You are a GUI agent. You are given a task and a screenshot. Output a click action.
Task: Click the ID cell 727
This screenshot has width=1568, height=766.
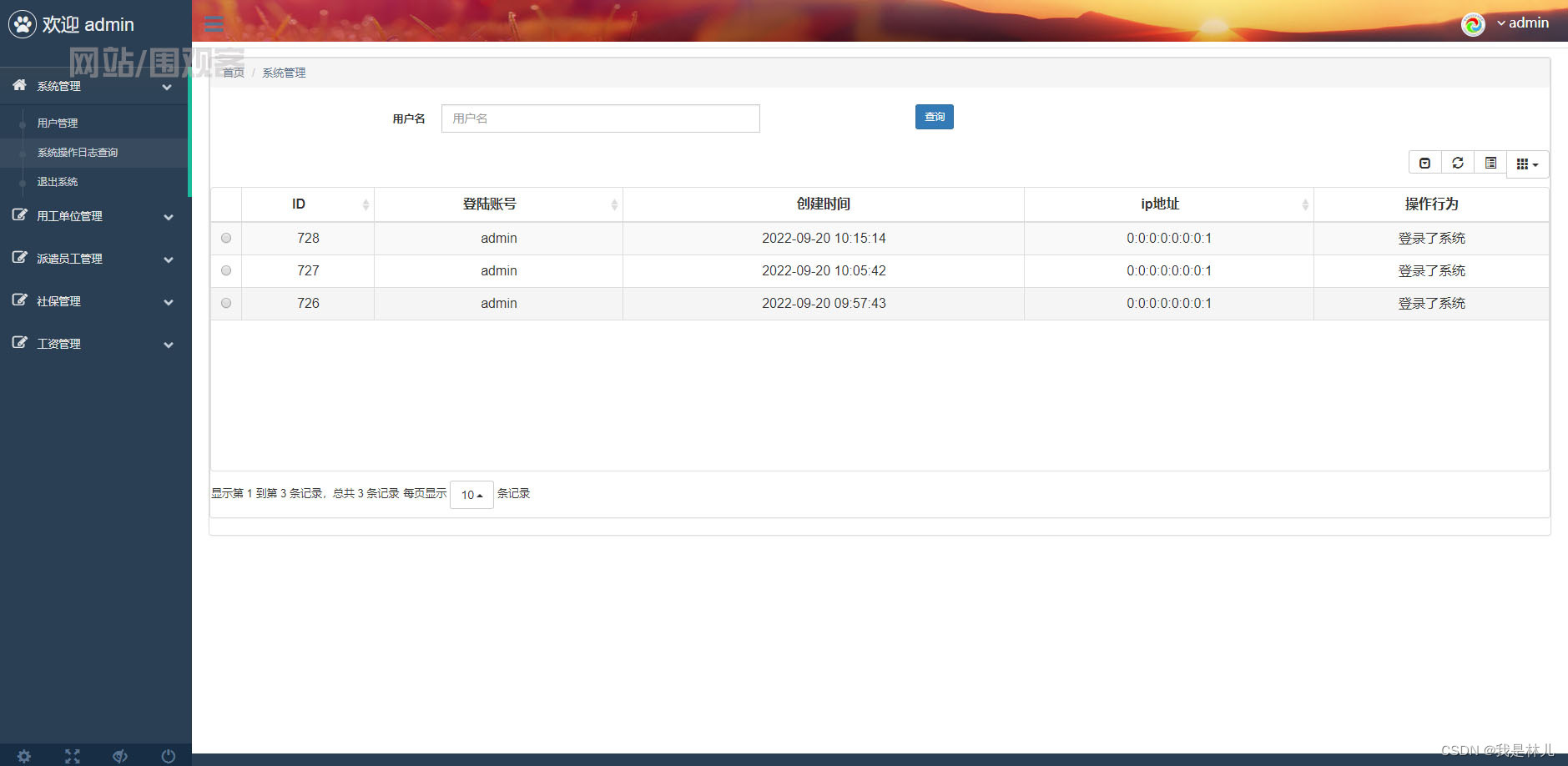308,270
